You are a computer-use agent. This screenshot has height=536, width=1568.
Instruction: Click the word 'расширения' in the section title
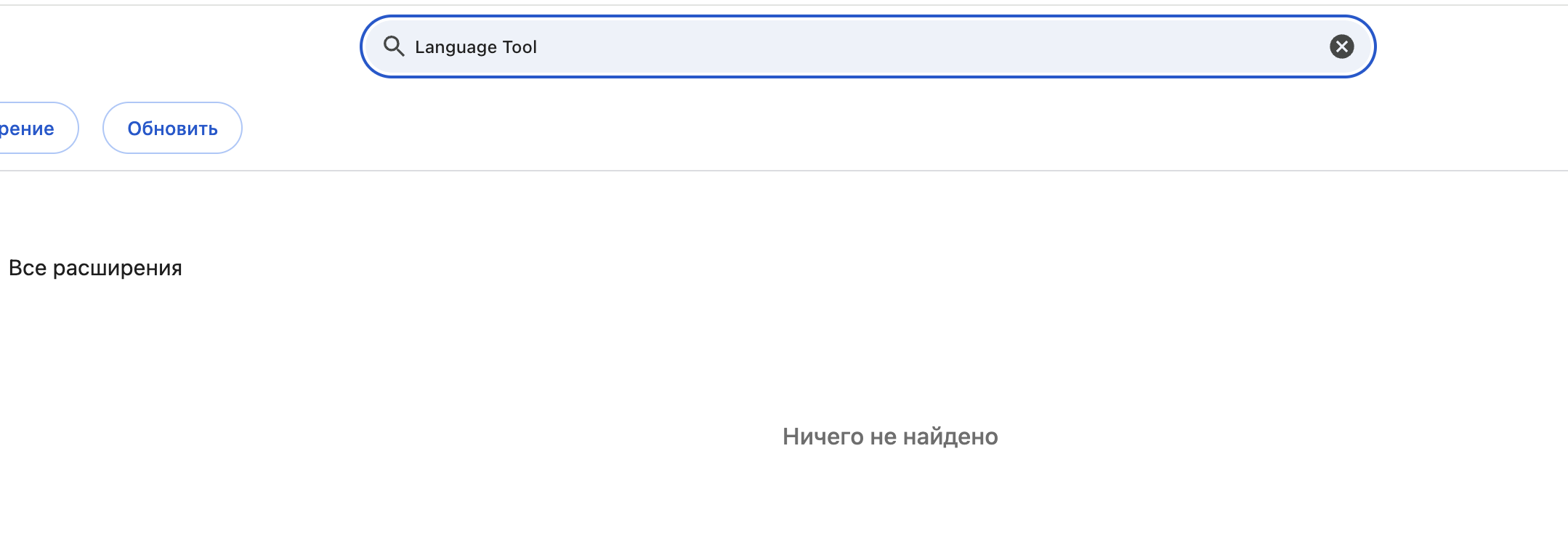point(118,269)
